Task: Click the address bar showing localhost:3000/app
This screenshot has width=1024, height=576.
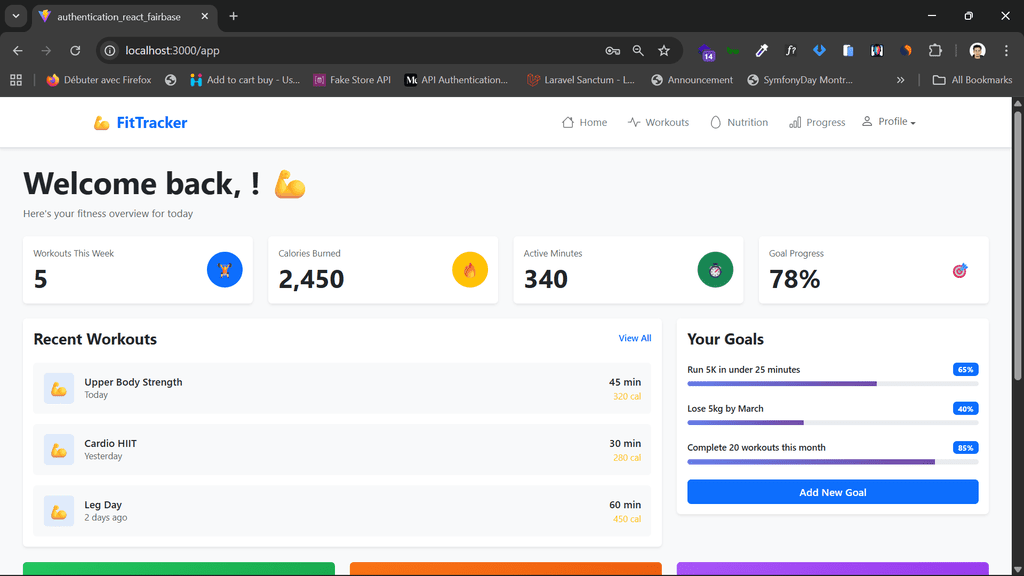Action: click(x=350, y=50)
